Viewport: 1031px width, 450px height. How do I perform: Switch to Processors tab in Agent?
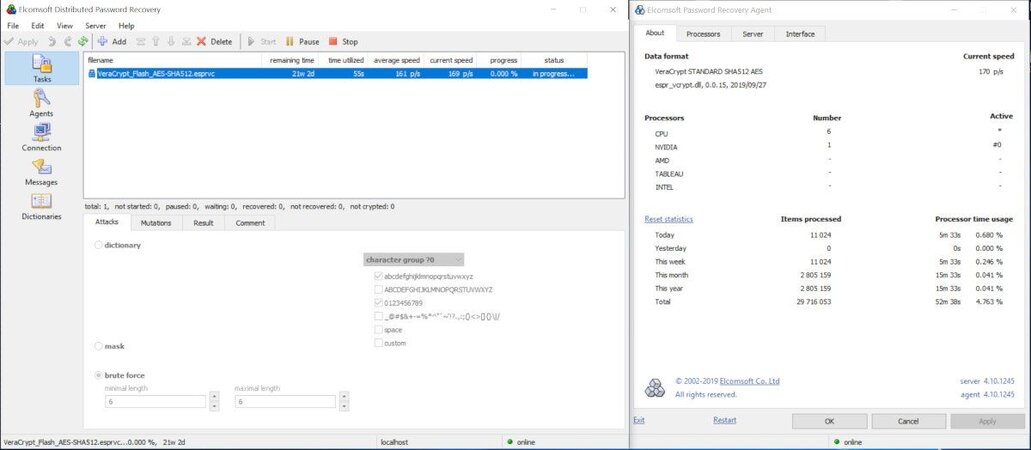[x=703, y=34]
